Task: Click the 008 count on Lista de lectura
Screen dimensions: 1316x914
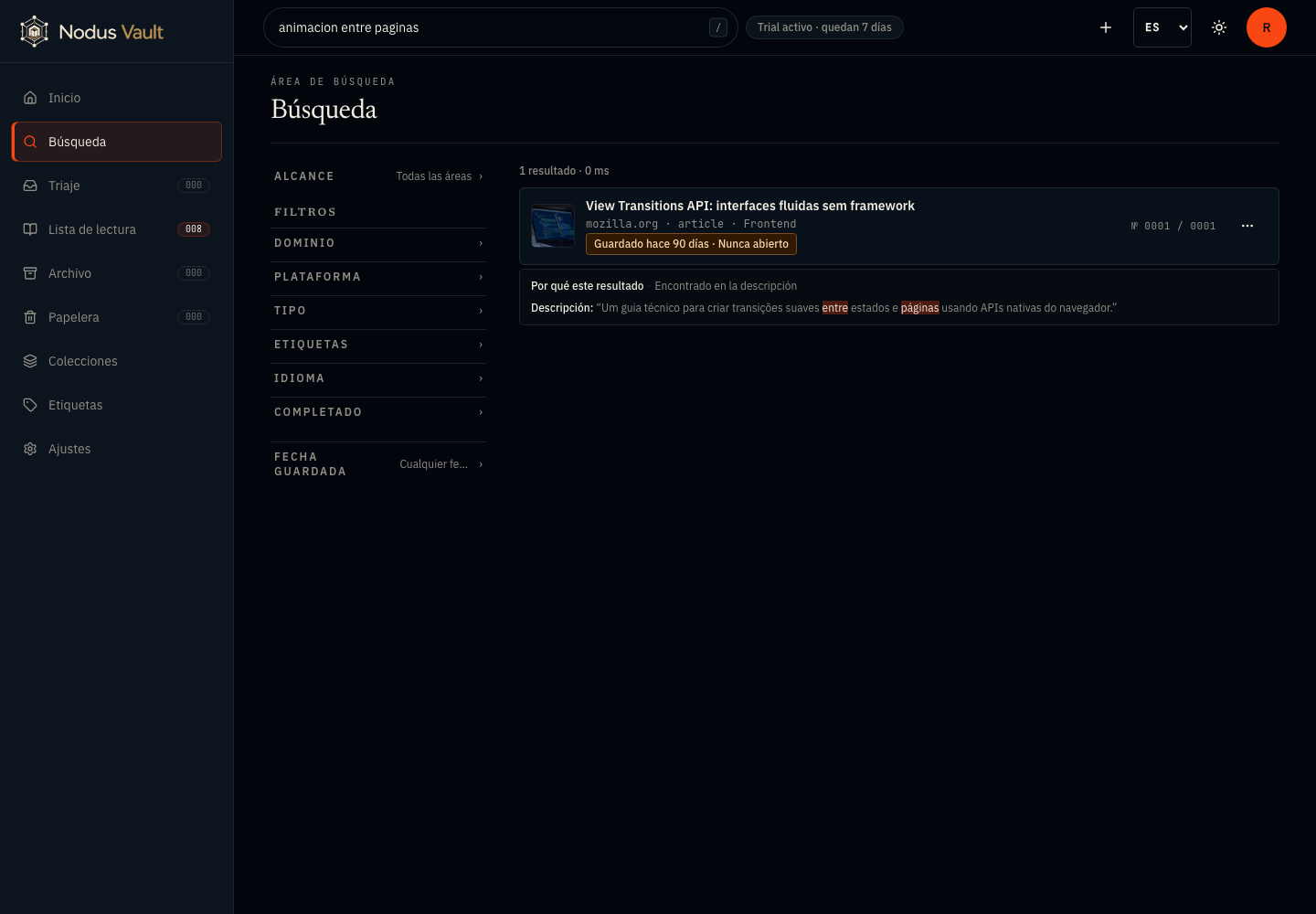Action: pyautogui.click(x=194, y=229)
